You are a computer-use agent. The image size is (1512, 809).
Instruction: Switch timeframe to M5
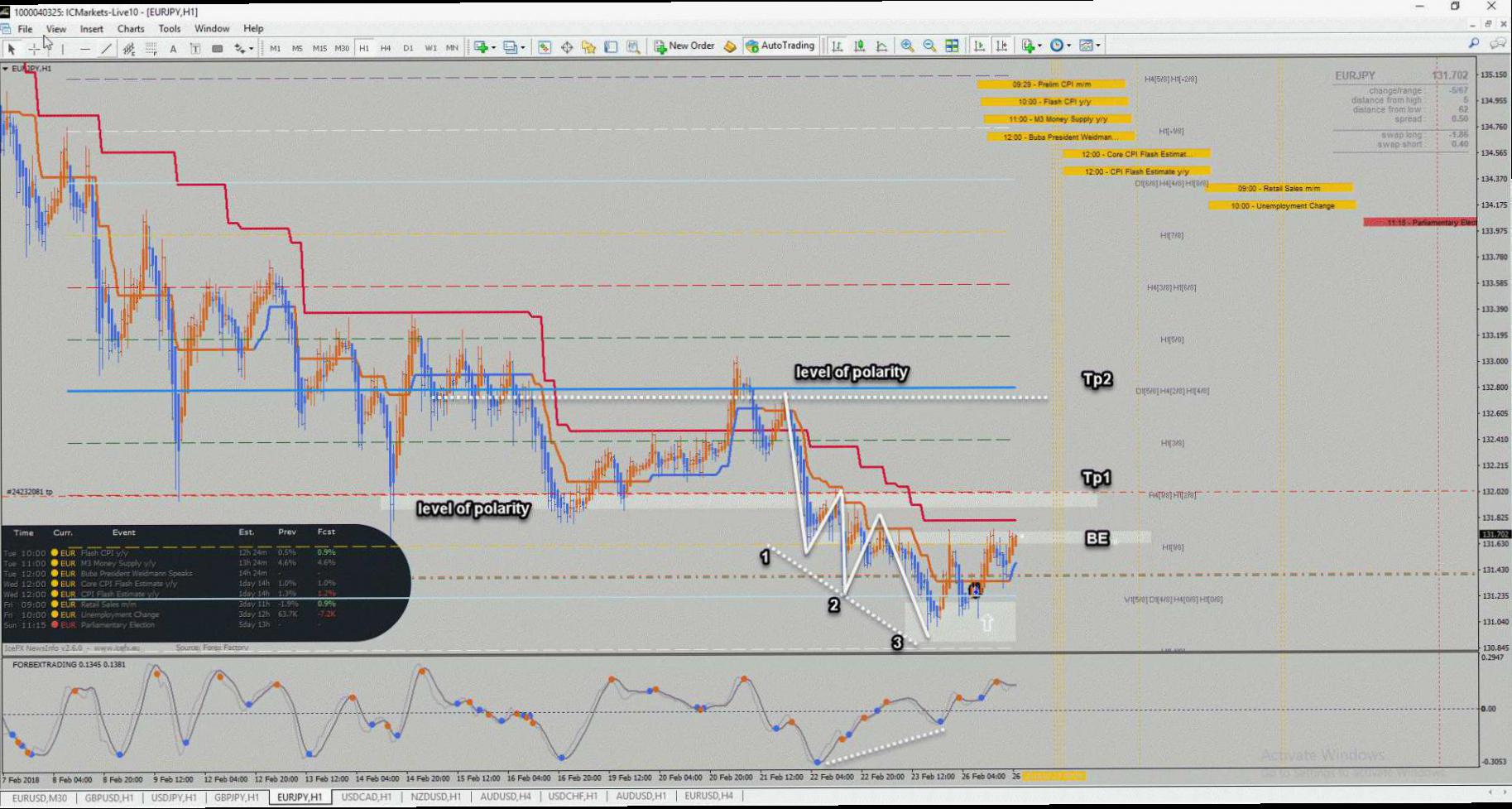point(297,49)
